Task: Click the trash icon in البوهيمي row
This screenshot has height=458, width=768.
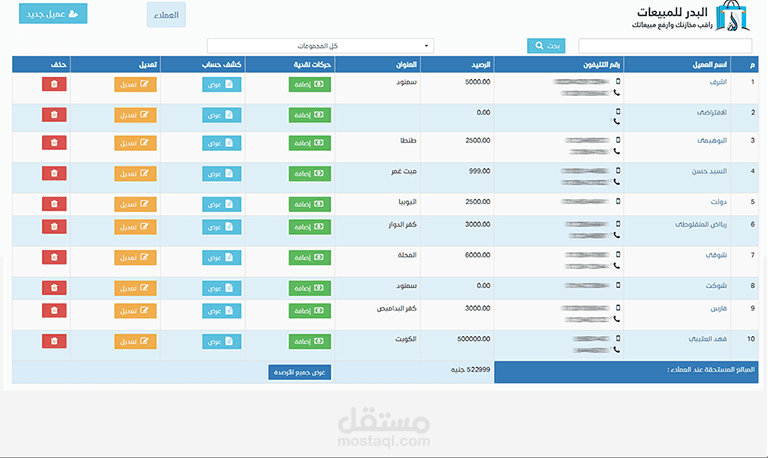Action: pyautogui.click(x=54, y=143)
